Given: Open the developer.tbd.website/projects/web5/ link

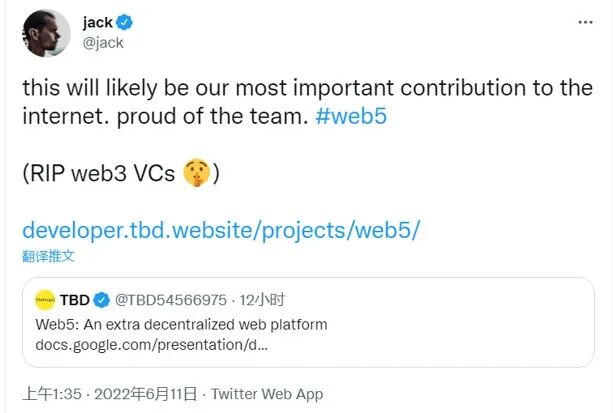Looking at the screenshot, I should [x=221, y=230].
